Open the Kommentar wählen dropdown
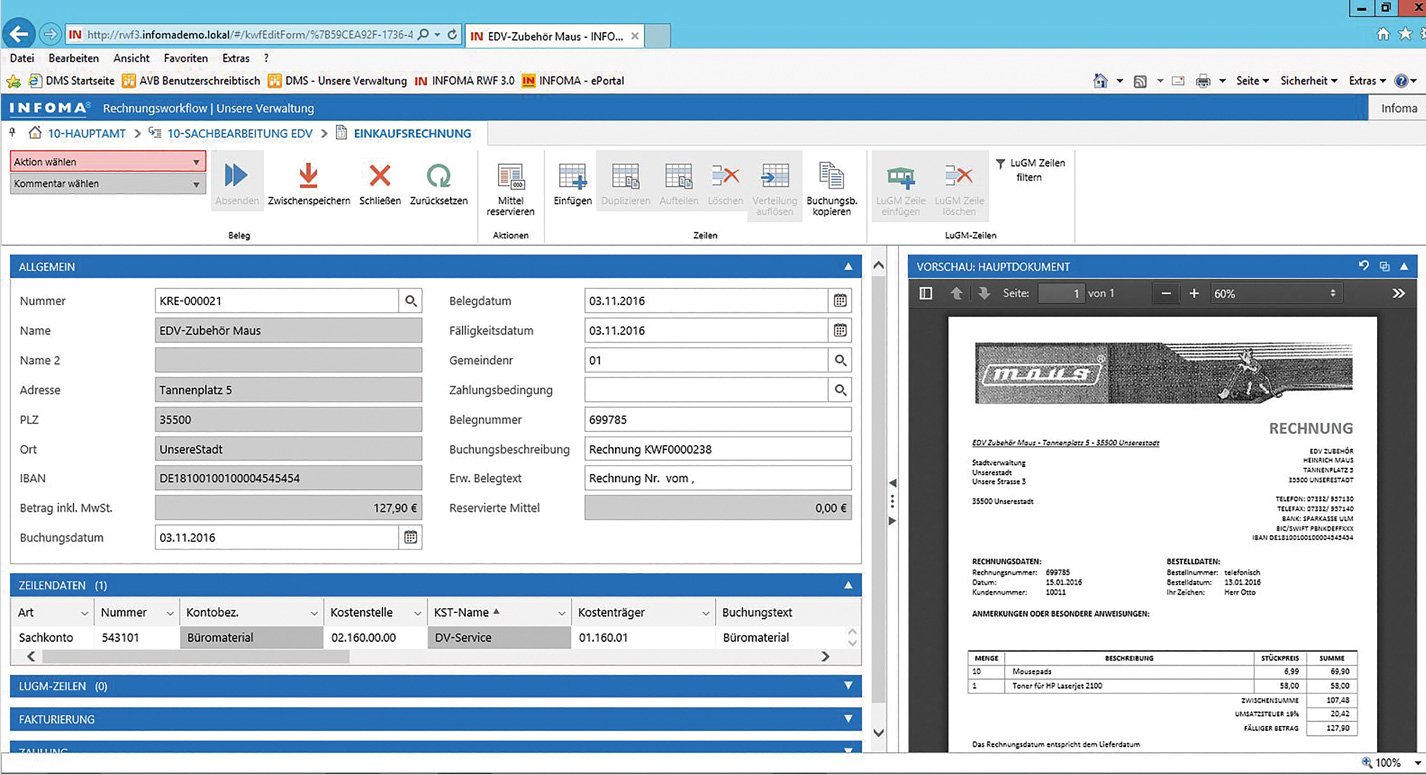Viewport: 1426px width, 775px height. coord(107,184)
